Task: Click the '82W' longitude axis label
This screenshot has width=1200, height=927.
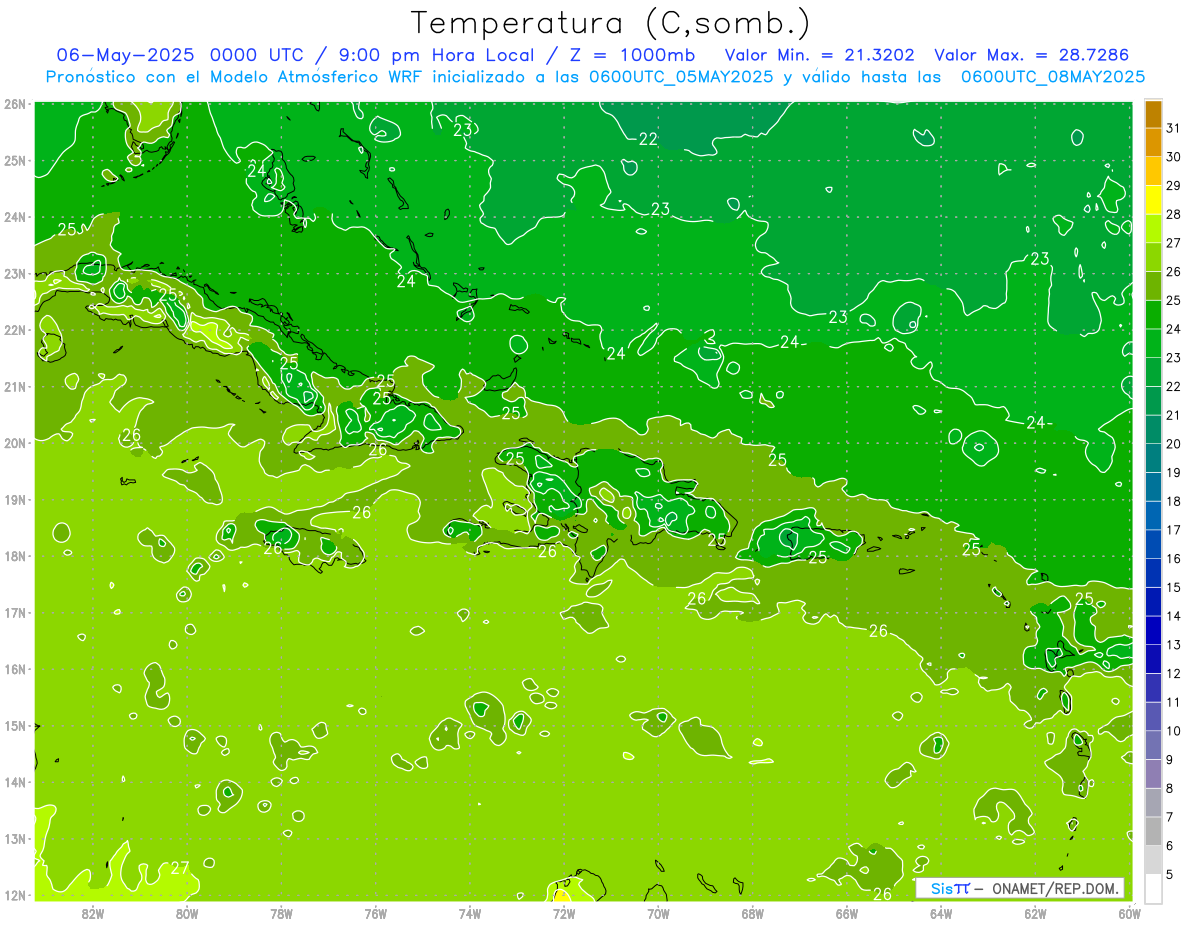Action: (x=93, y=913)
